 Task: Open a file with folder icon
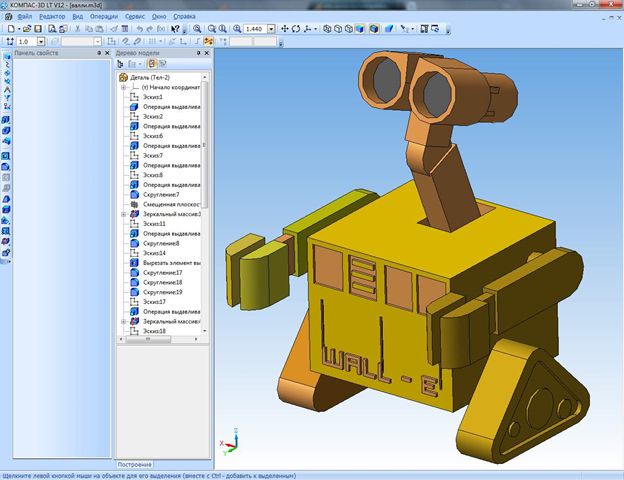click(27, 29)
